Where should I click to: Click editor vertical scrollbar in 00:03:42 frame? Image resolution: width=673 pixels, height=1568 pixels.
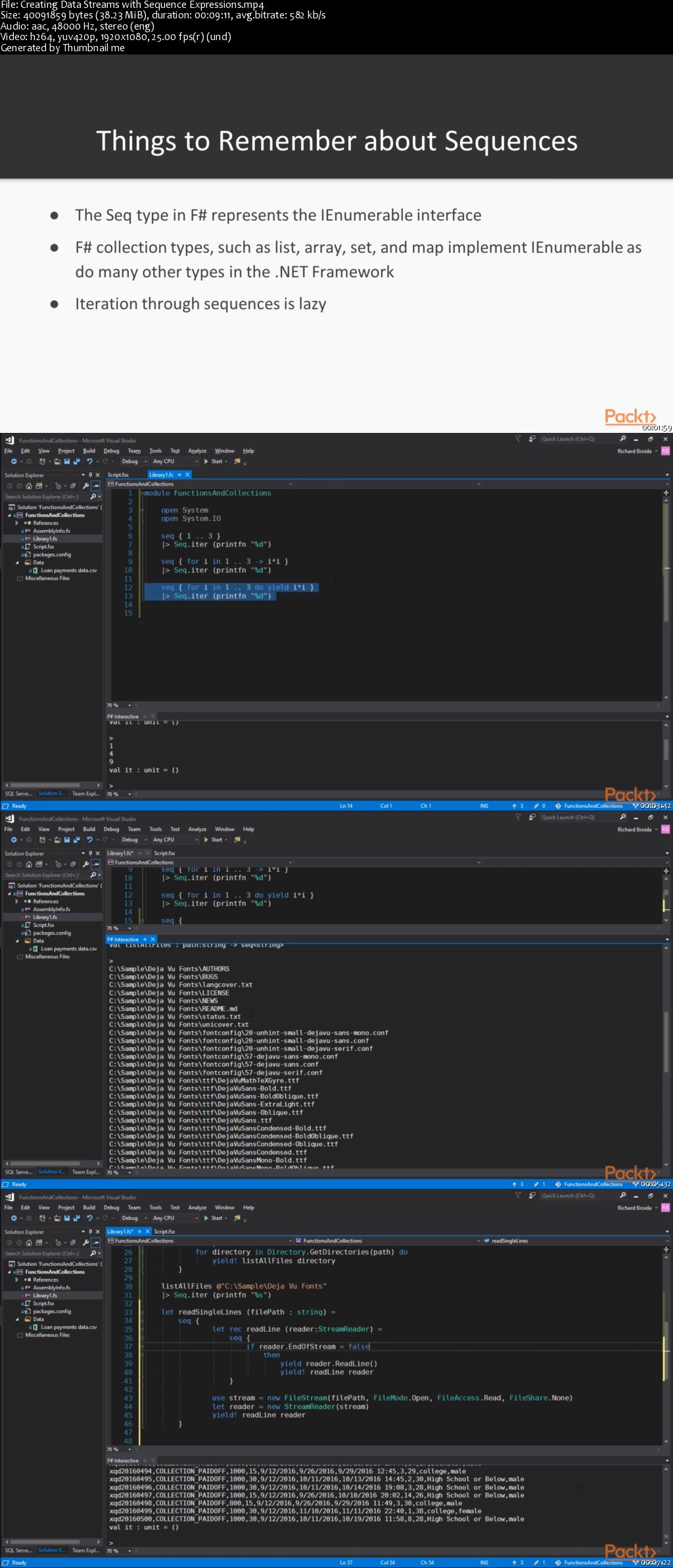click(x=666, y=598)
